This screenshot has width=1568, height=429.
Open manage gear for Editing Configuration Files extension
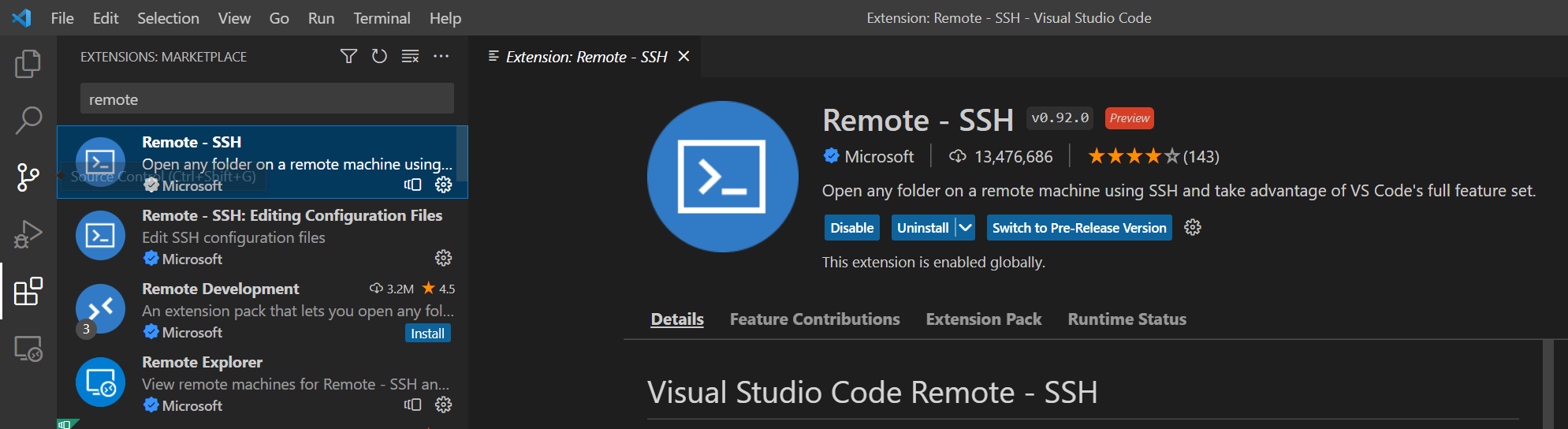[444, 258]
